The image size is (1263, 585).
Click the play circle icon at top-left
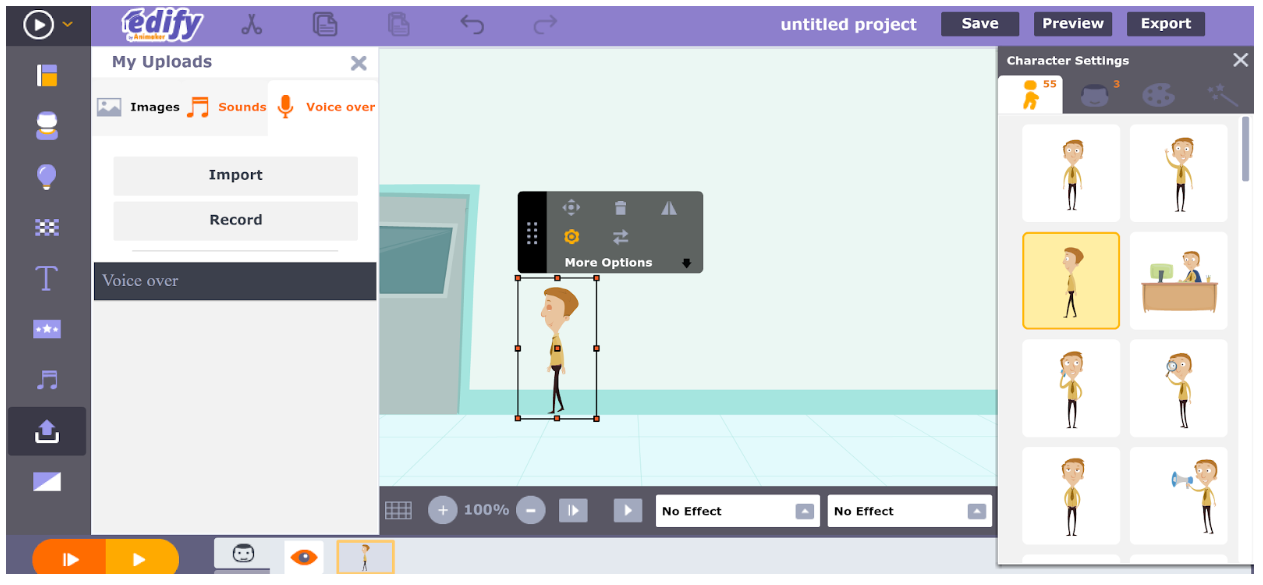pyautogui.click(x=38, y=24)
